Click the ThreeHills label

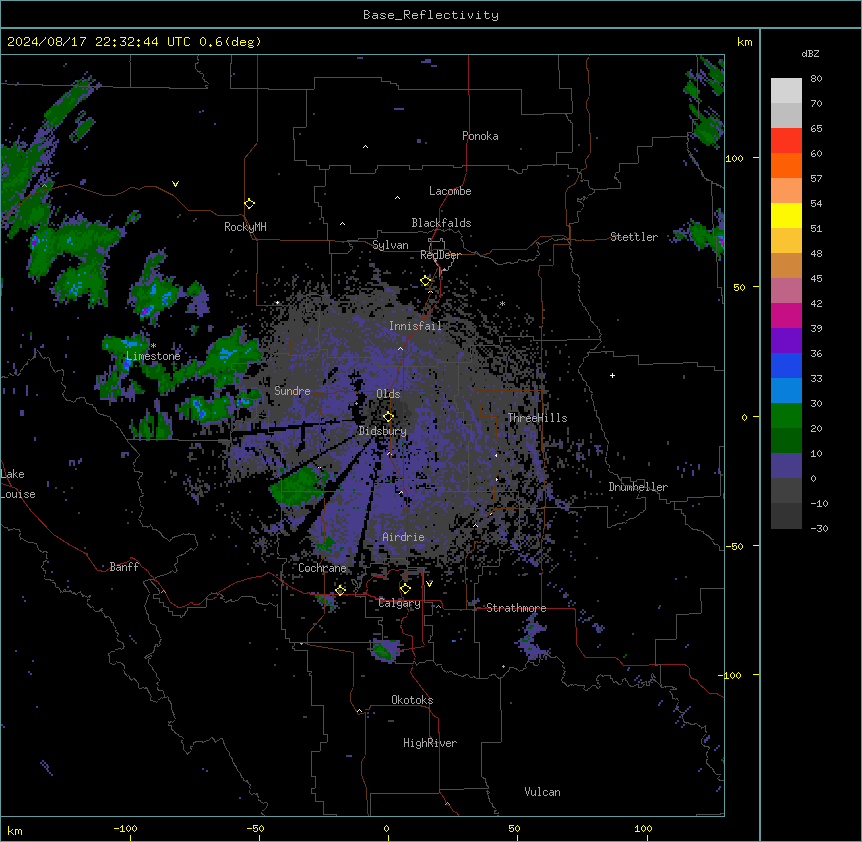click(537, 418)
